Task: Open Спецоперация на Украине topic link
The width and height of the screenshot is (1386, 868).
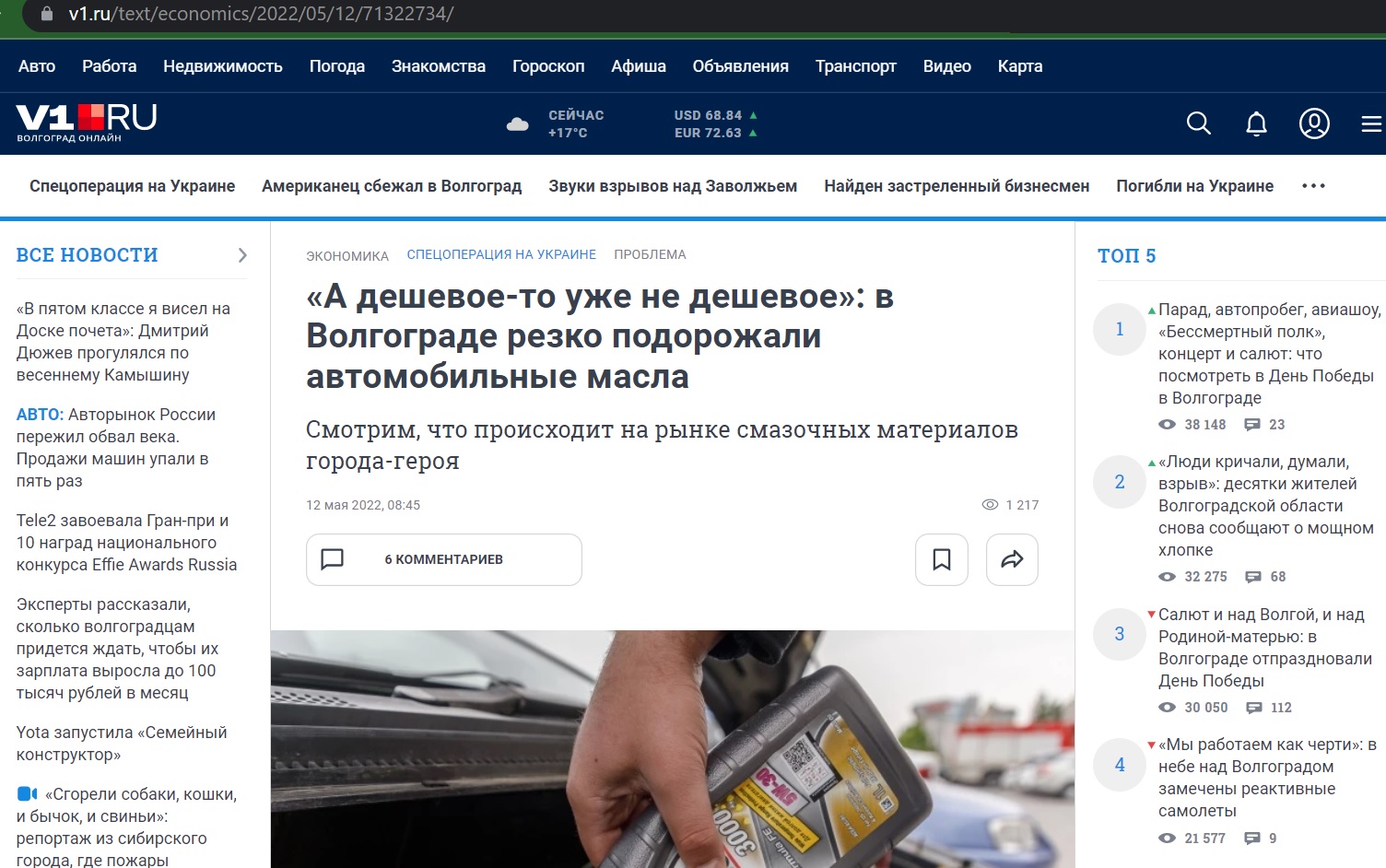Action: coord(132,186)
